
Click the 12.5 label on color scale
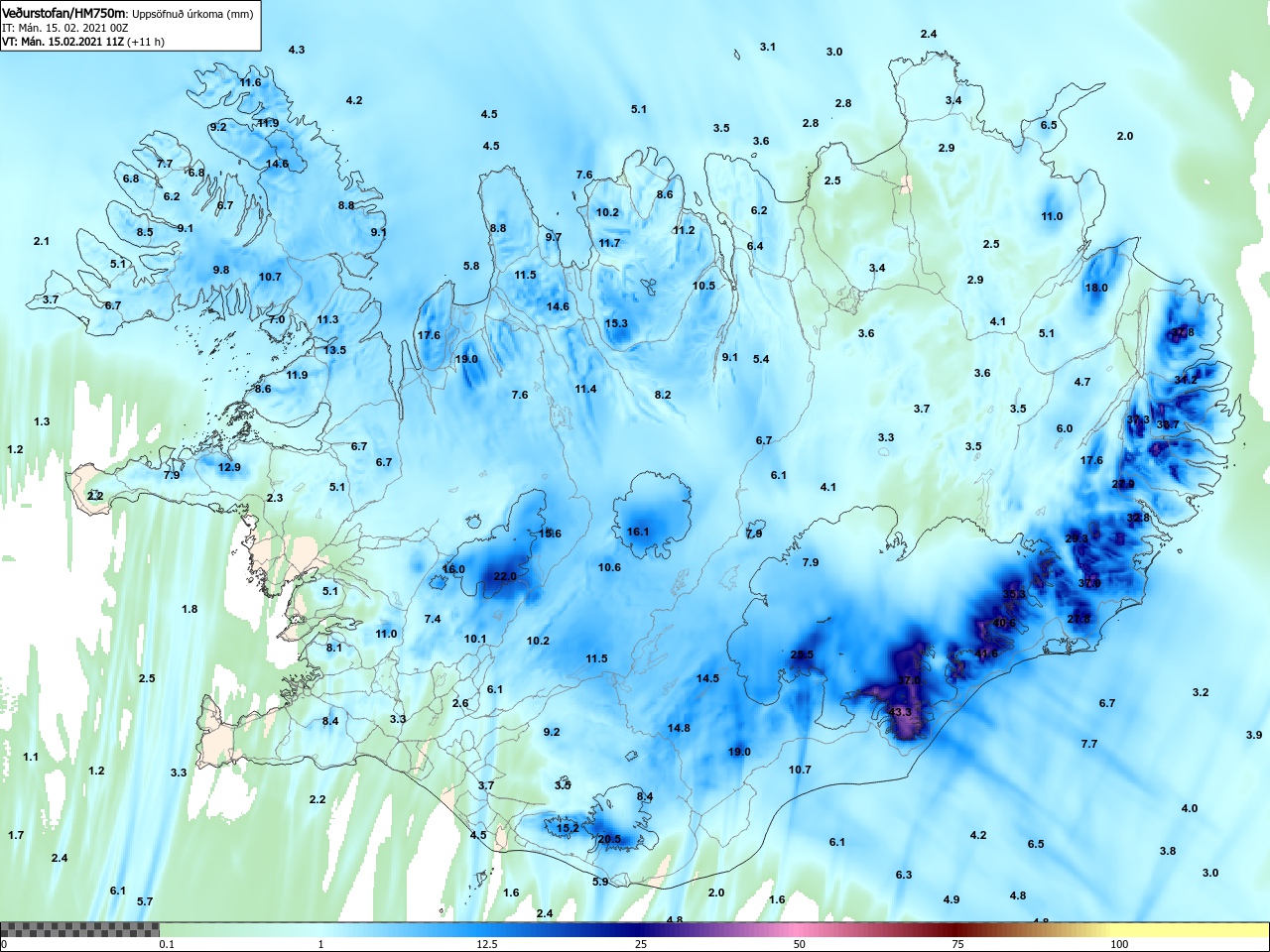tap(487, 944)
